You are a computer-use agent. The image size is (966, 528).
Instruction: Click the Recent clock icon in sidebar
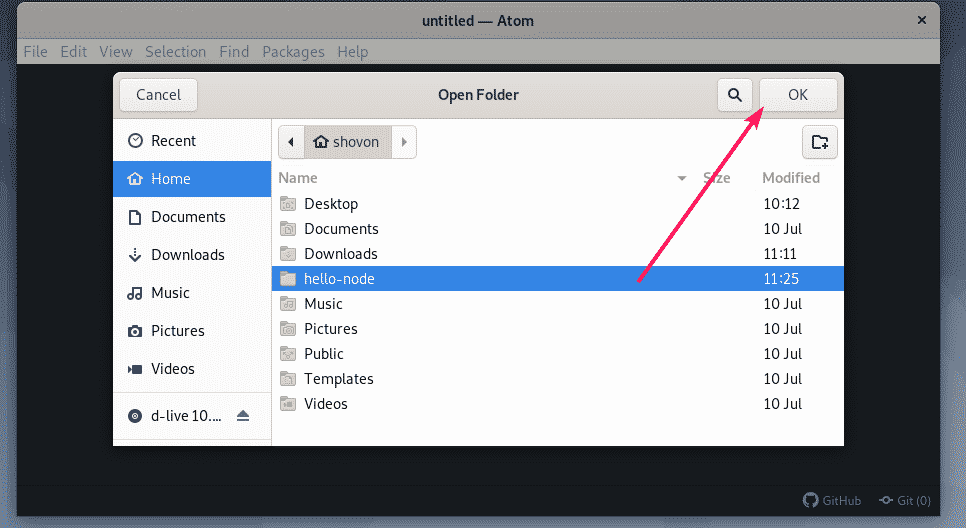coord(135,140)
